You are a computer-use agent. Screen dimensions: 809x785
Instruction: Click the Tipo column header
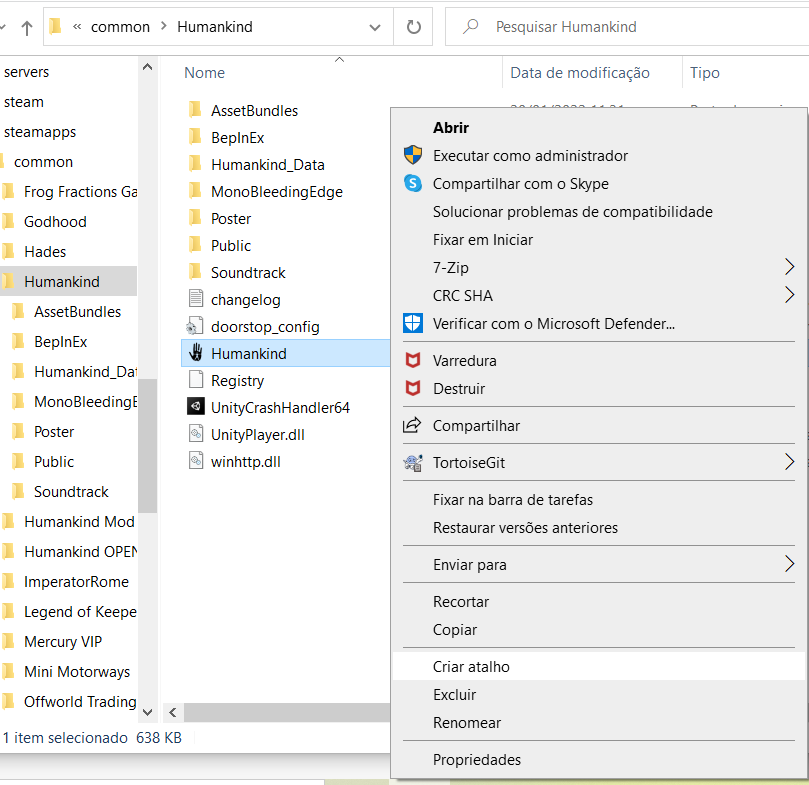pyautogui.click(x=705, y=73)
